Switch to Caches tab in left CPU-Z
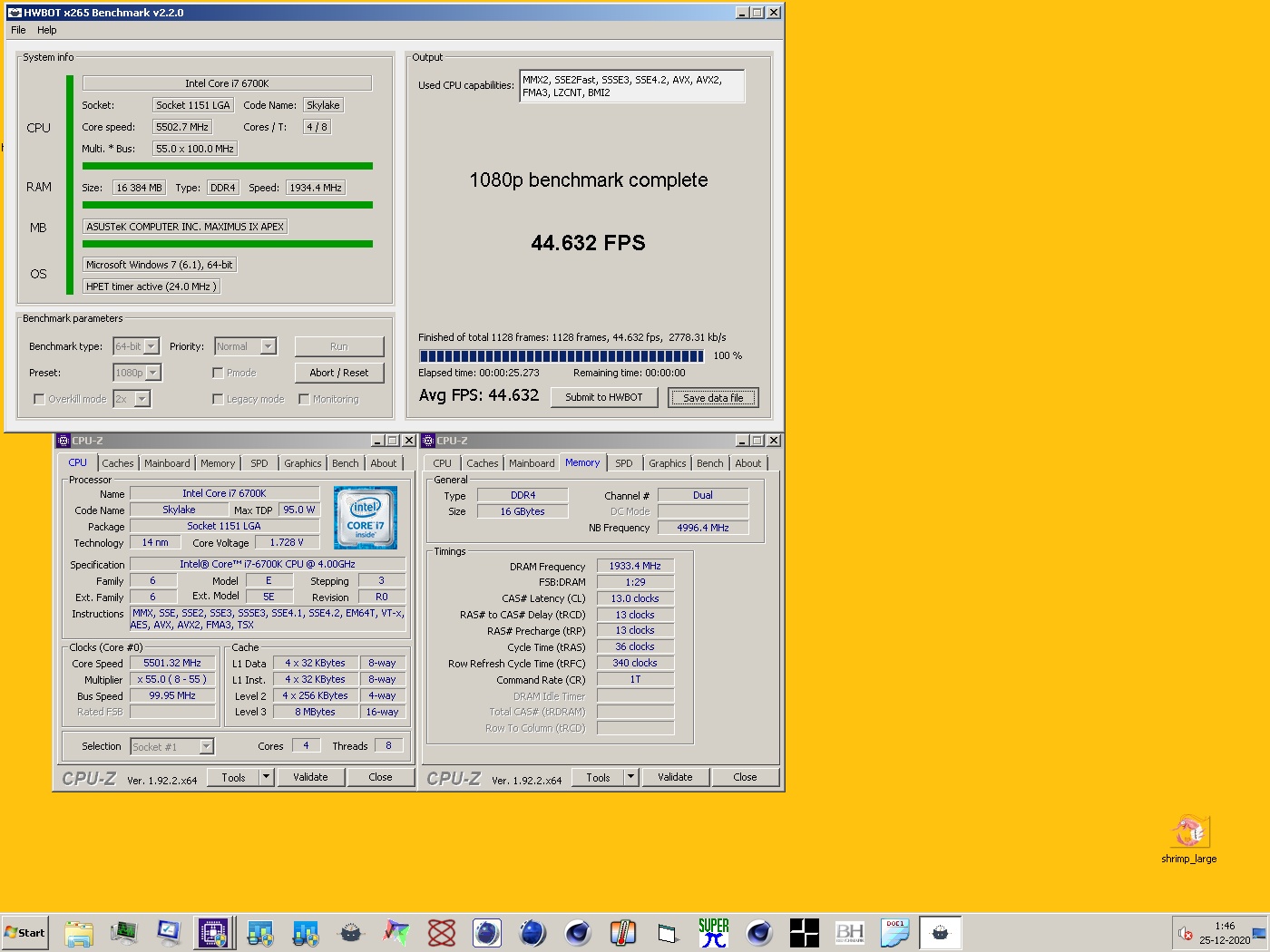 pos(118,463)
